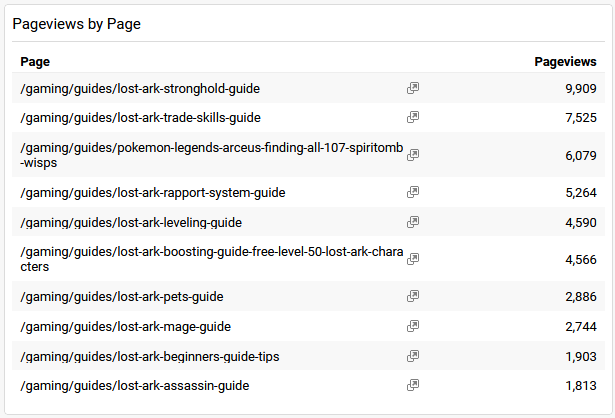The image size is (615, 418).
Task: Open the lost-ark-leveling-guide page link
Action: [x=131, y=222]
